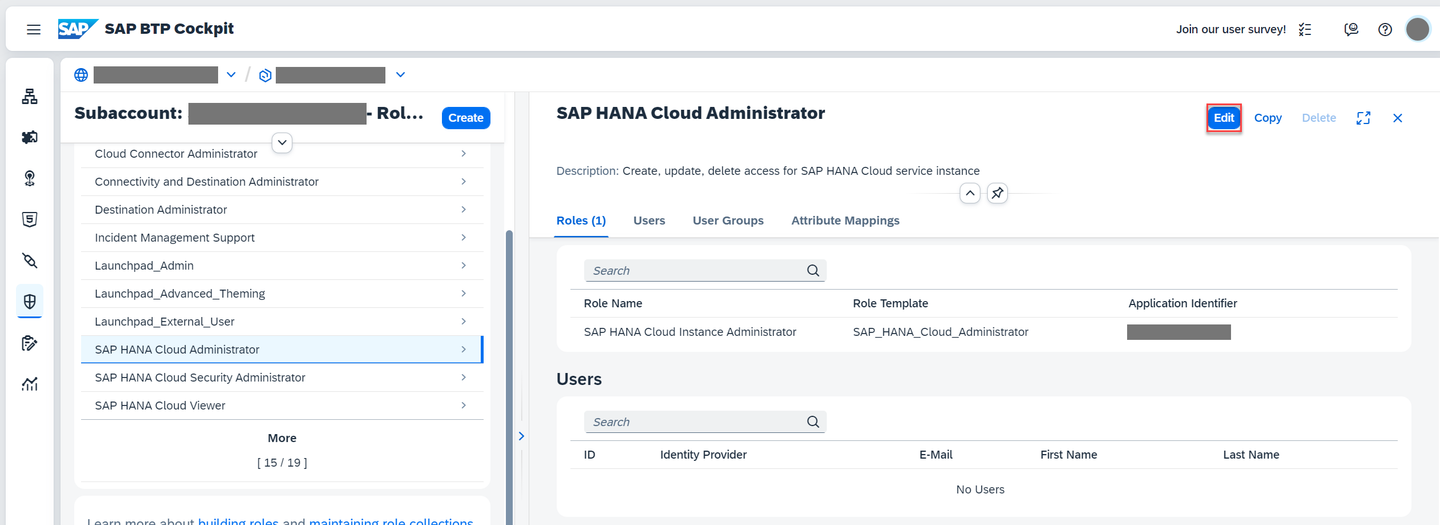This screenshot has height=525, width=1440.
Task: Switch to the User Groups tab
Action: (x=728, y=221)
